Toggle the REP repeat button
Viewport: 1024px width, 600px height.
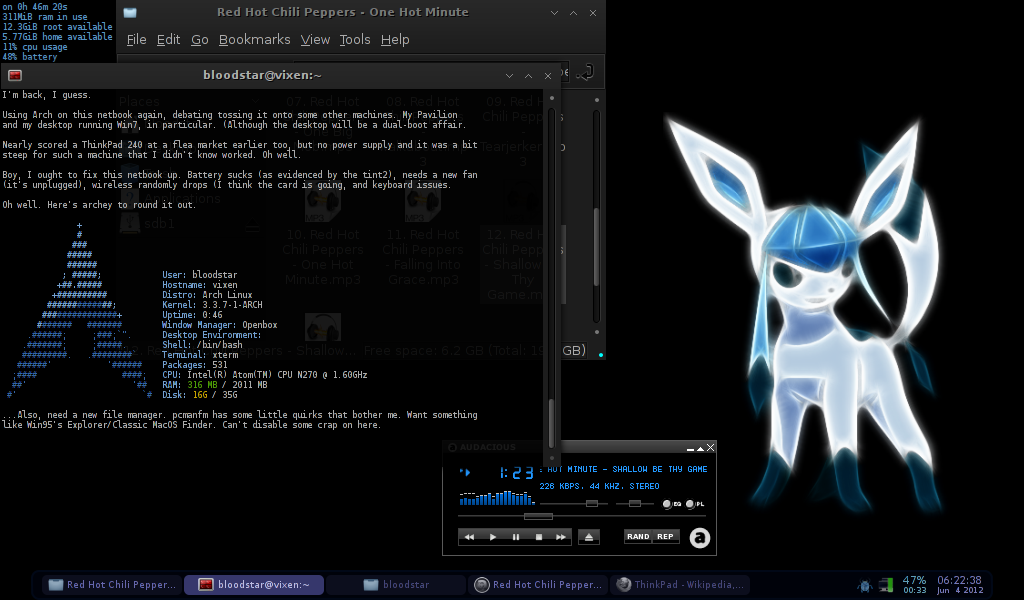pos(666,537)
